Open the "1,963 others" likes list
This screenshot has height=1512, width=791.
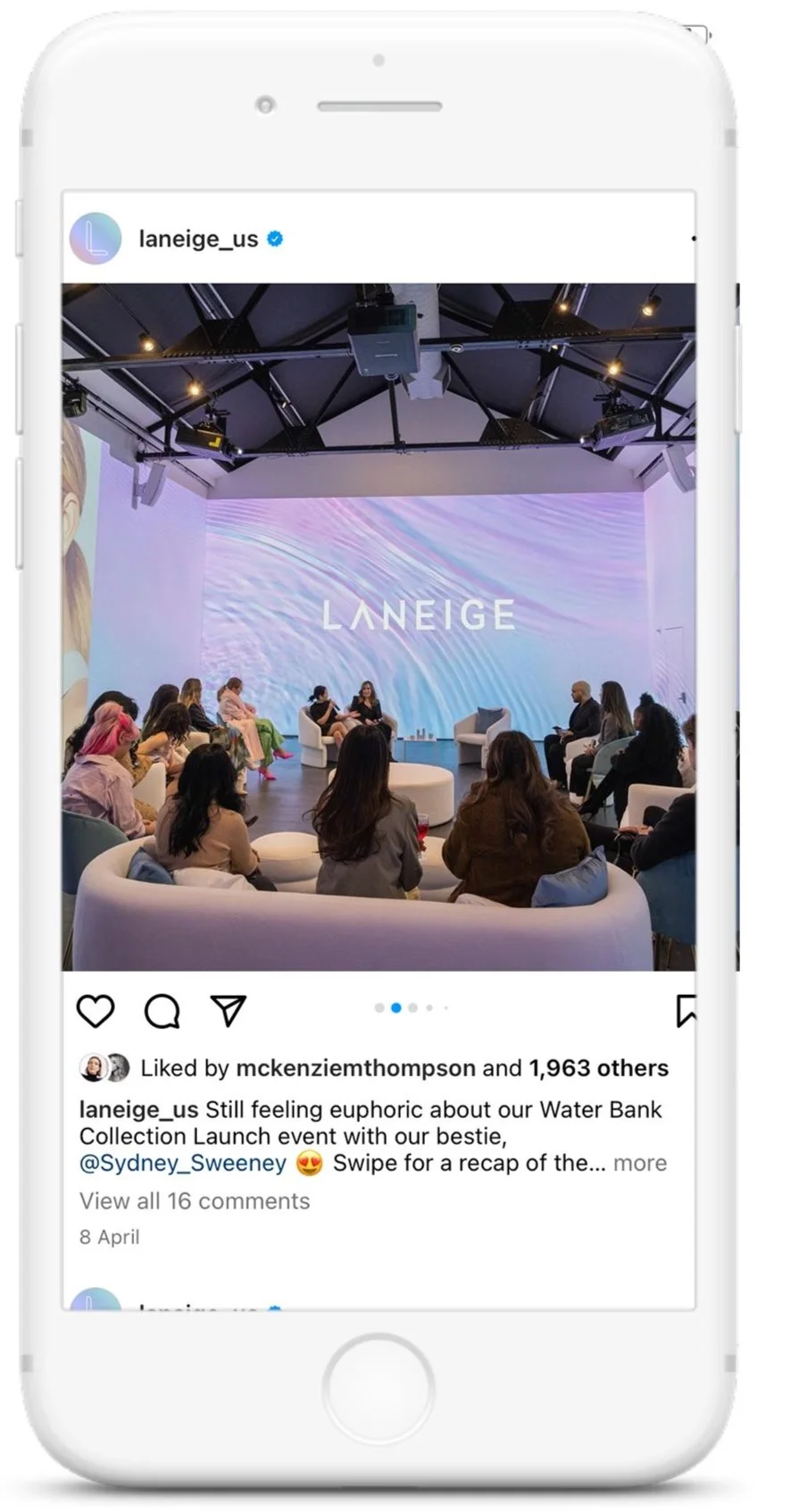(x=598, y=1068)
